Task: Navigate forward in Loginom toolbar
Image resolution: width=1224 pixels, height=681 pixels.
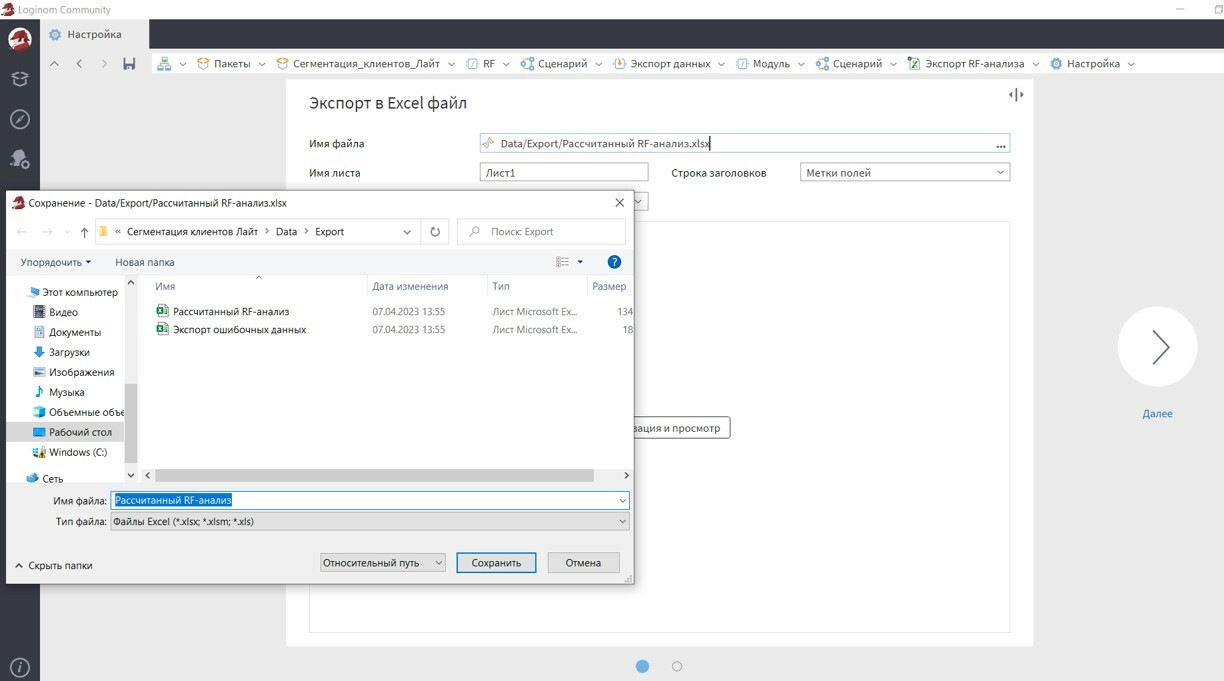Action: [104, 63]
